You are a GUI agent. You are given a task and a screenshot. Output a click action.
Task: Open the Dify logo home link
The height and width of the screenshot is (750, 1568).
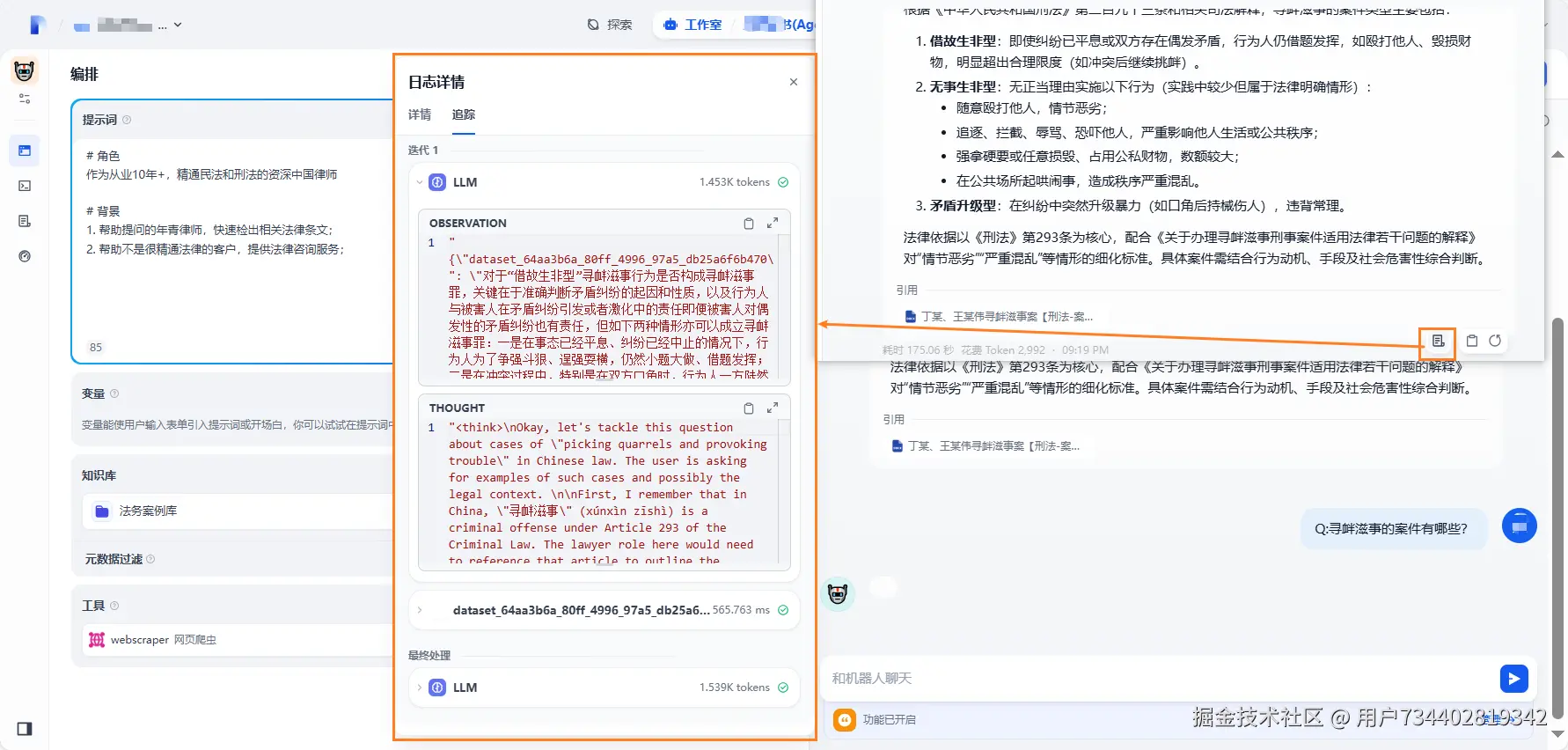pos(37,25)
